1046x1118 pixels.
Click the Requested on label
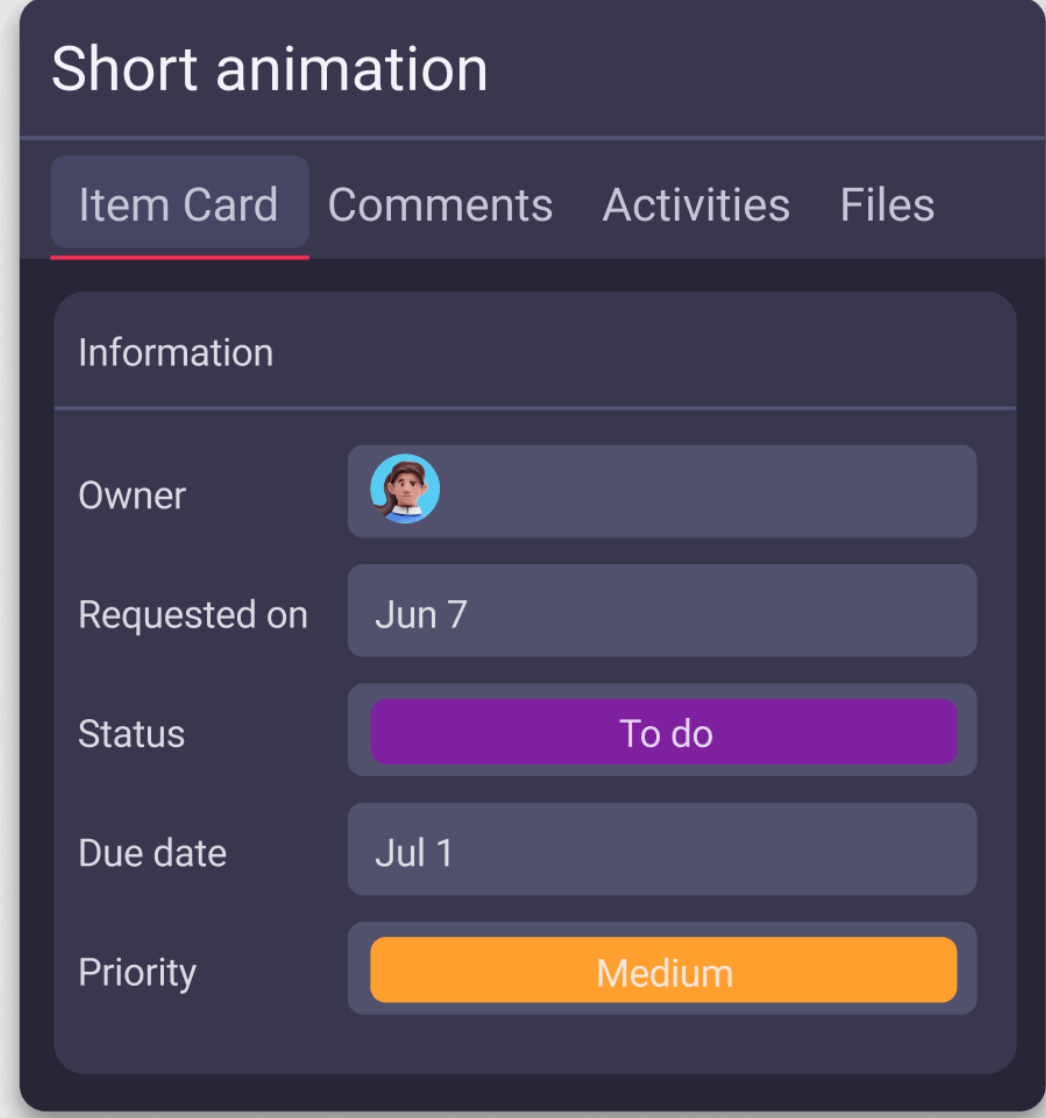[x=193, y=615]
